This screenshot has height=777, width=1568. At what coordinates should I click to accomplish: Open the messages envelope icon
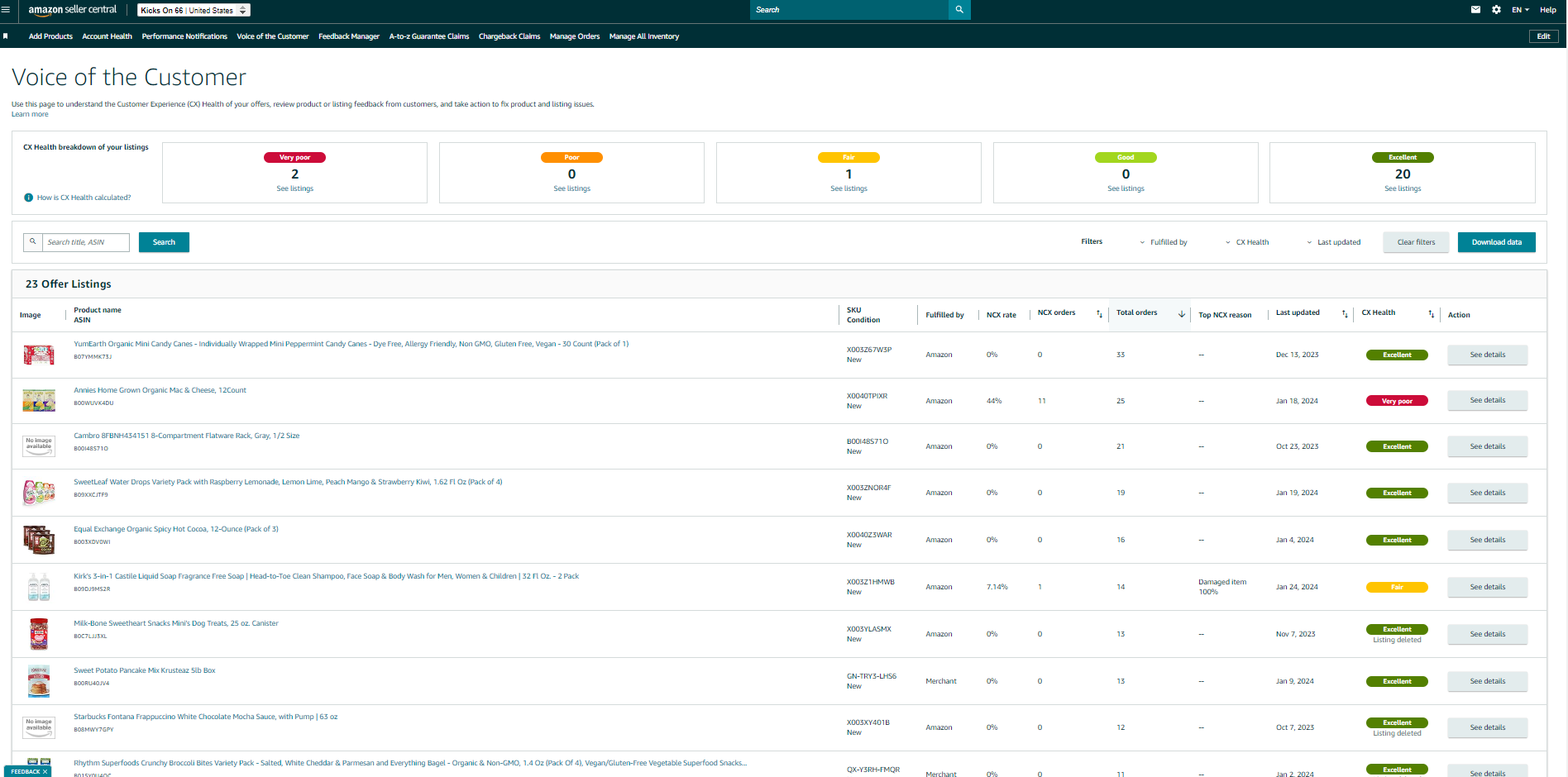(1475, 10)
